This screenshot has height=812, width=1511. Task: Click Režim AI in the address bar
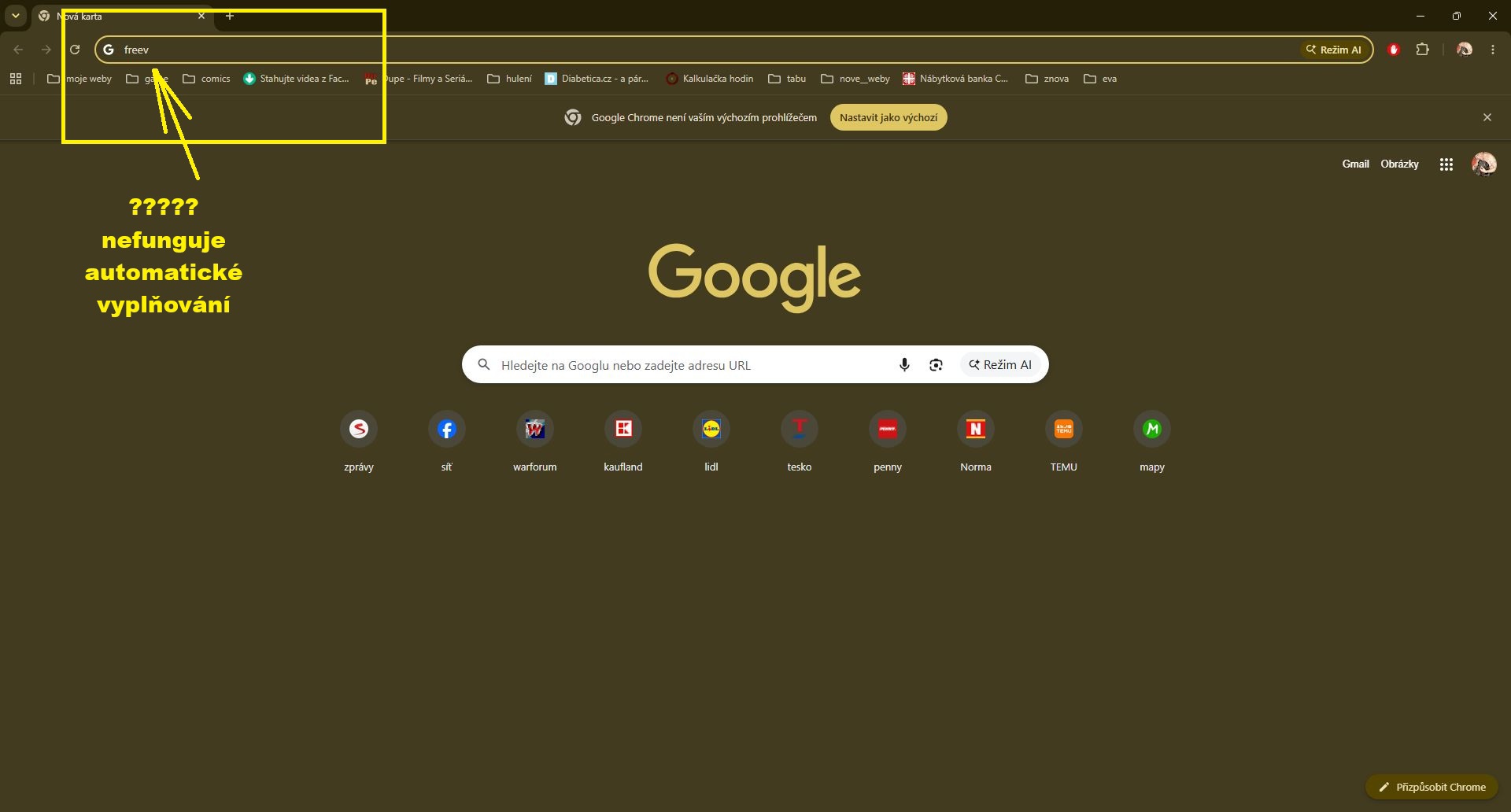1334,50
